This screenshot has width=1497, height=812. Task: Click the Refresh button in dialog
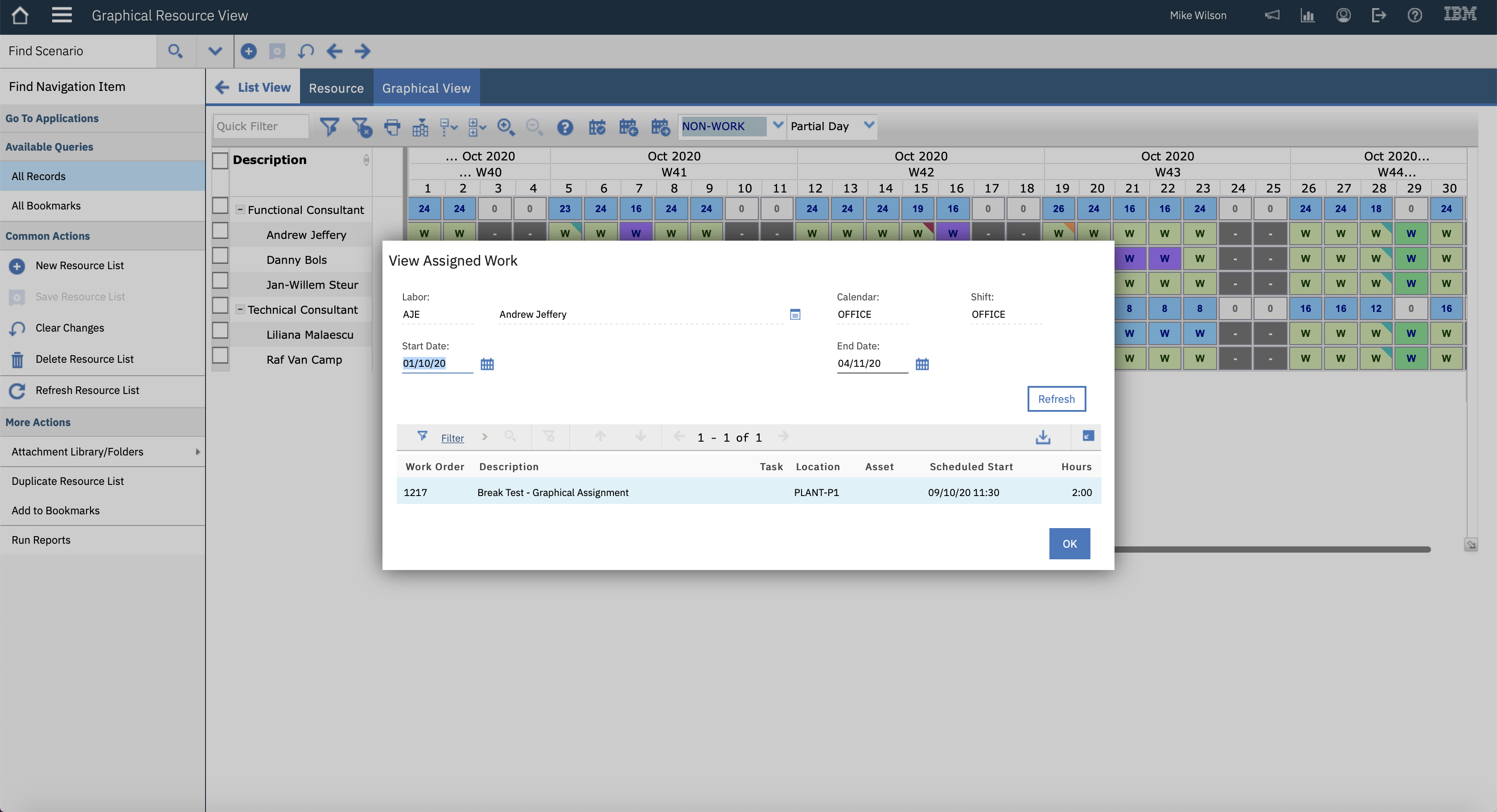coord(1056,399)
